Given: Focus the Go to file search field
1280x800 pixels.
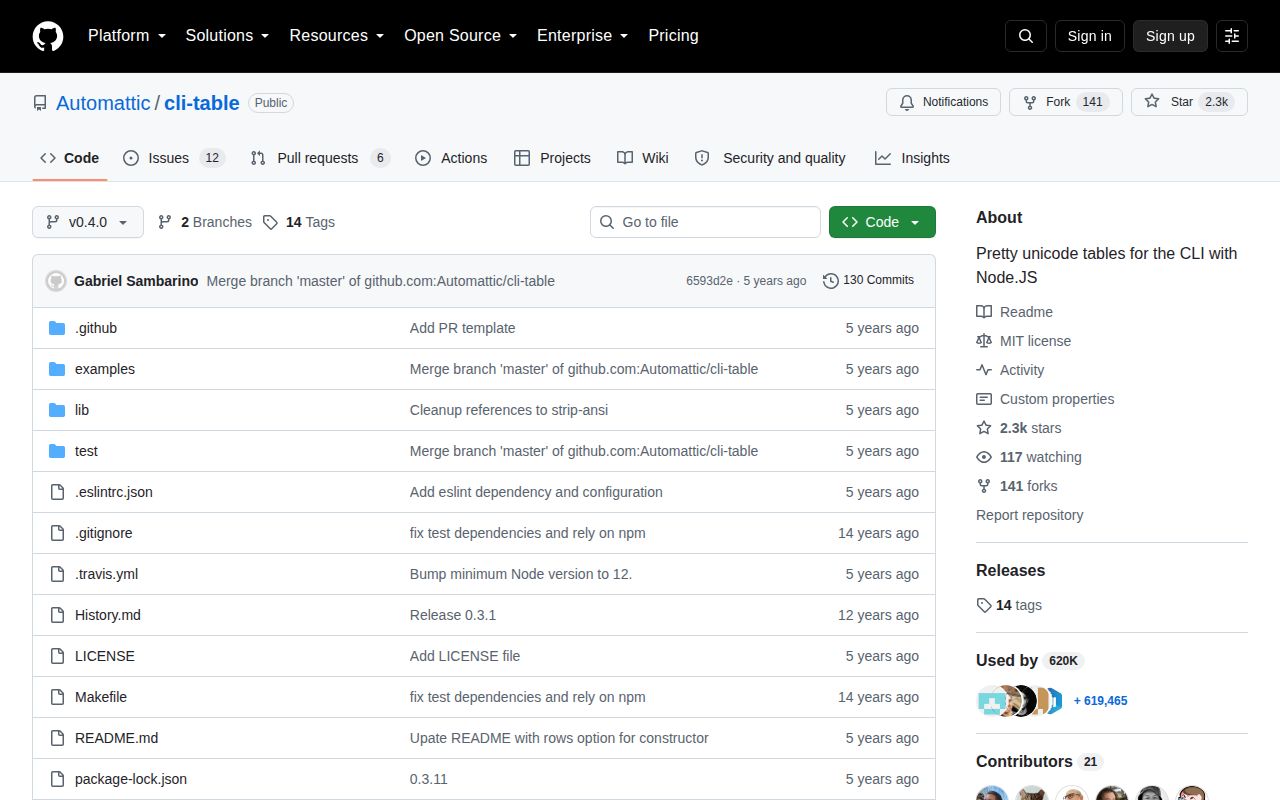Looking at the screenshot, I should click(x=705, y=222).
